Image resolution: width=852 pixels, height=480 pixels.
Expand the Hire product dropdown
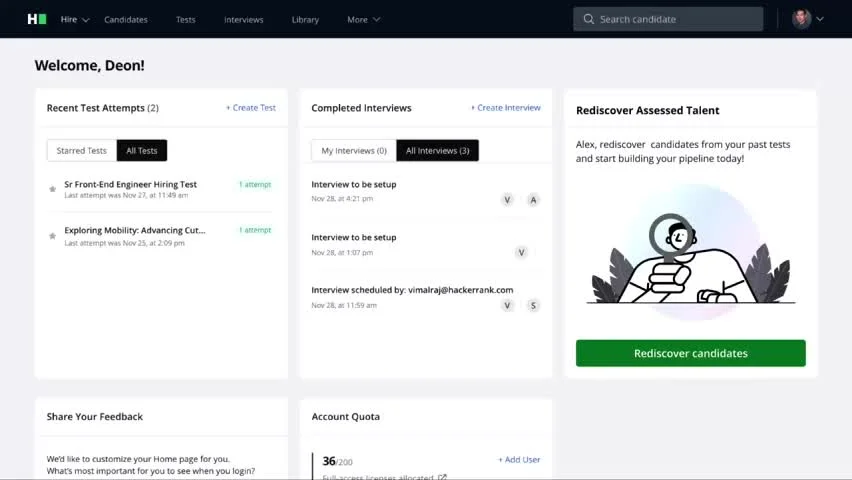click(x=74, y=20)
